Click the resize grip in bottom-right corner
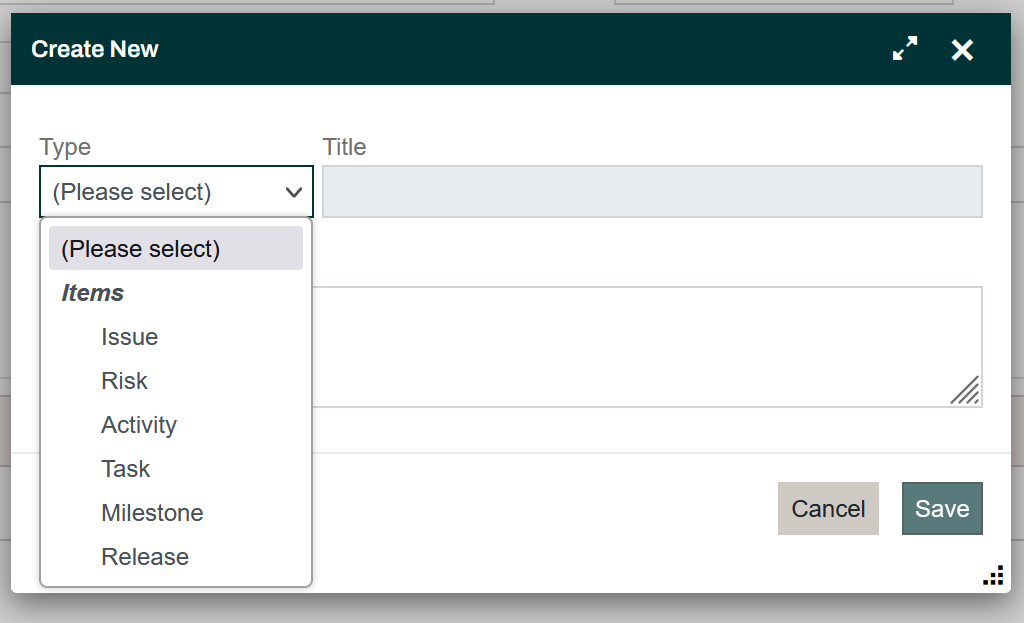 coord(994,575)
